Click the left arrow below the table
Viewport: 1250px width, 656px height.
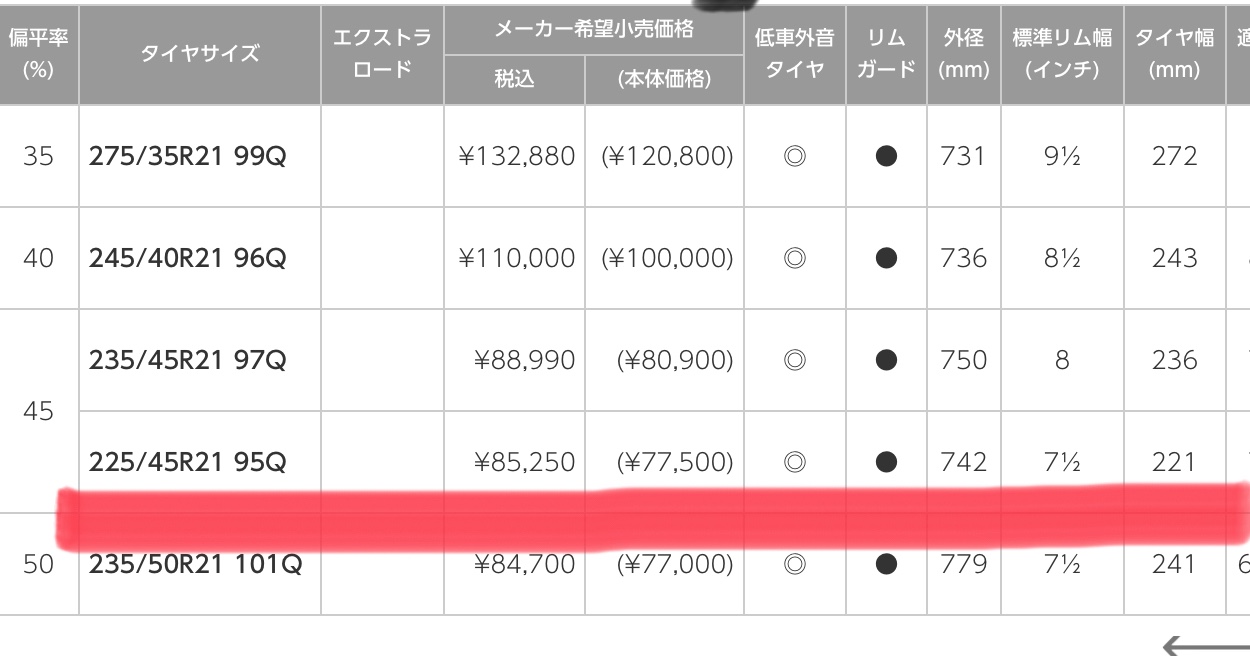point(1204,645)
